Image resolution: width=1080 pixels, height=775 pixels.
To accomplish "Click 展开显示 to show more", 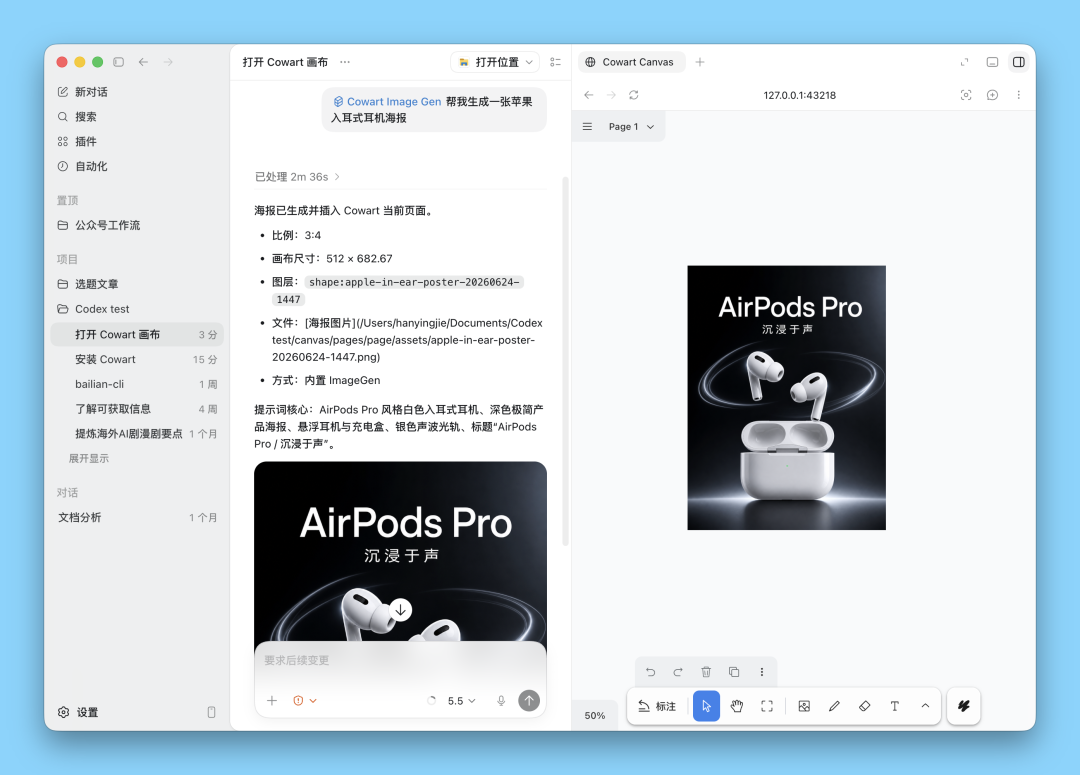I will pyautogui.click(x=89, y=458).
